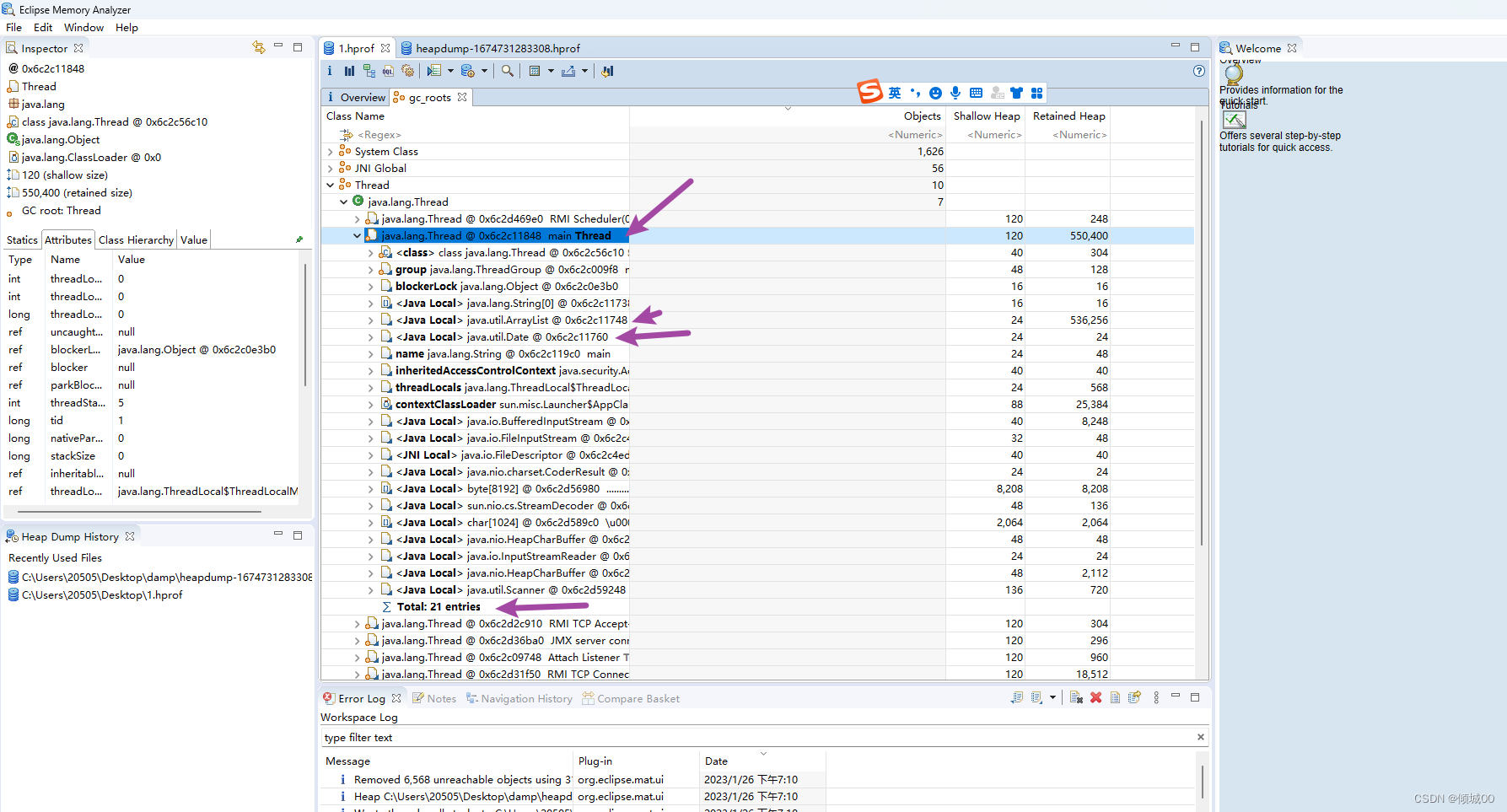The height and width of the screenshot is (812, 1507).
Task: Expand the RMI Scheduler thread row
Action: coord(357,219)
